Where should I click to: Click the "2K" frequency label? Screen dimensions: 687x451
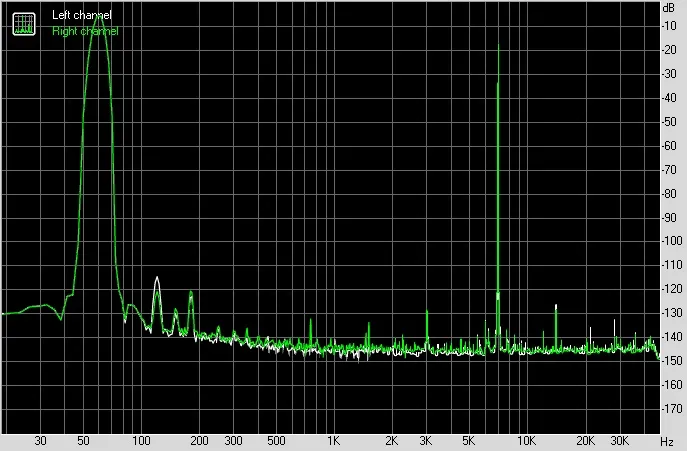pyautogui.click(x=392, y=441)
